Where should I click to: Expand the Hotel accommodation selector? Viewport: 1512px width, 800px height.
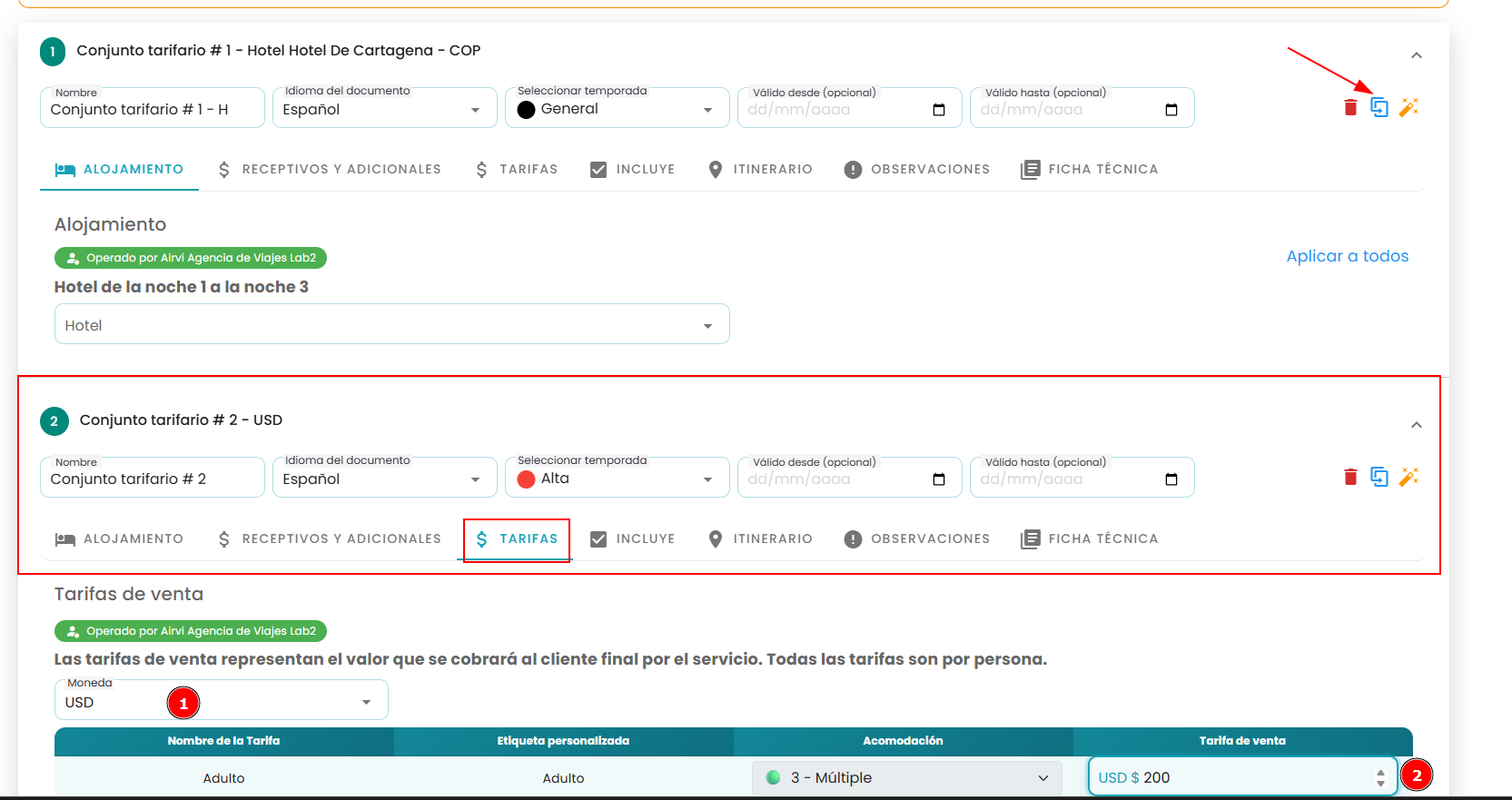[x=392, y=324]
